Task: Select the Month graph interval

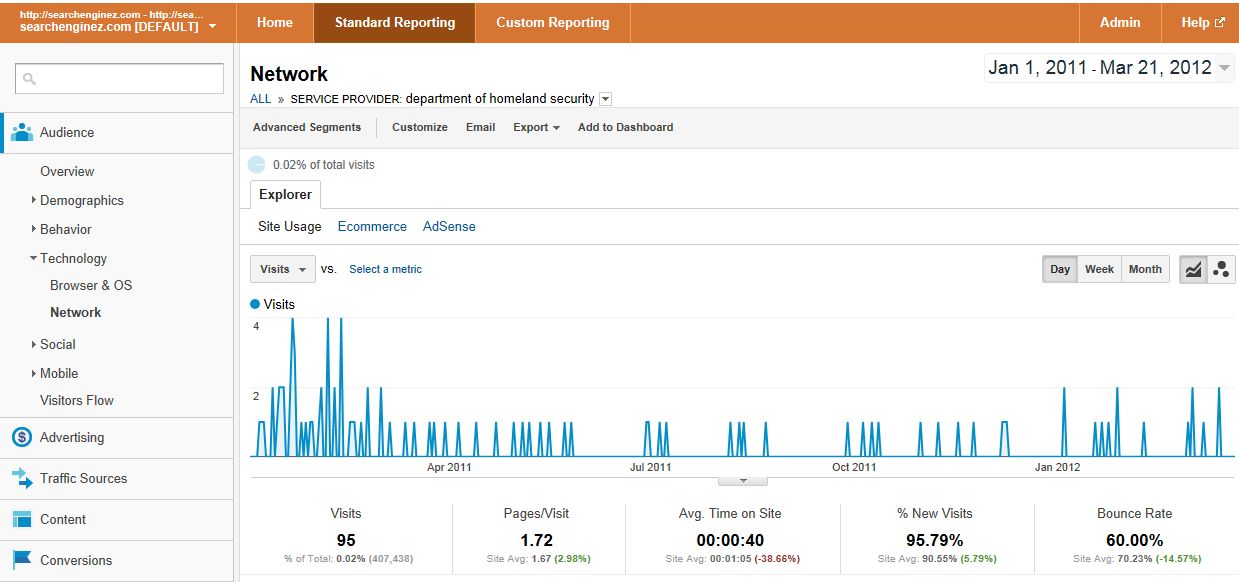Action: point(1145,269)
